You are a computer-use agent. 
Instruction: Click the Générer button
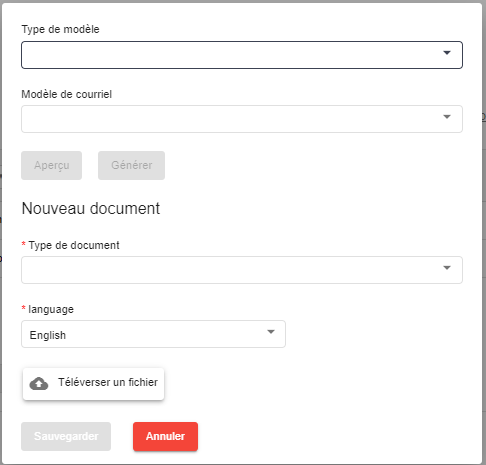tap(131, 165)
